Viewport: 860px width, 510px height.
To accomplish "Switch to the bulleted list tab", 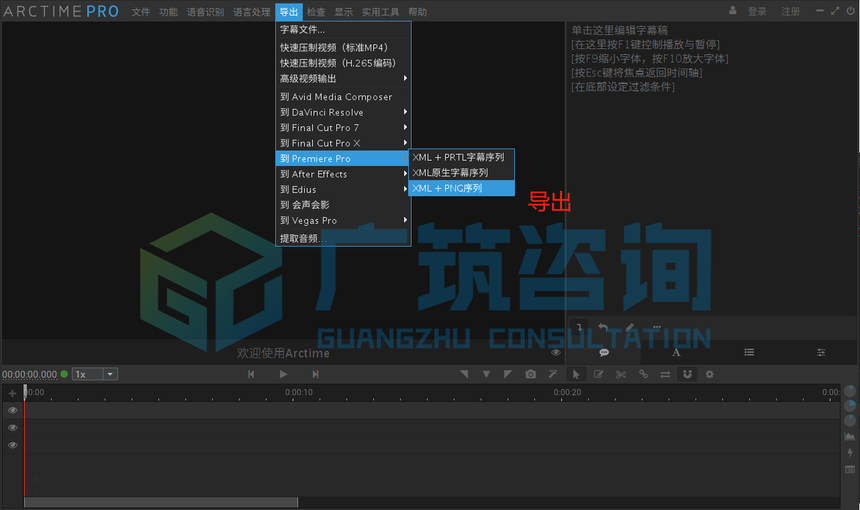I will point(749,353).
